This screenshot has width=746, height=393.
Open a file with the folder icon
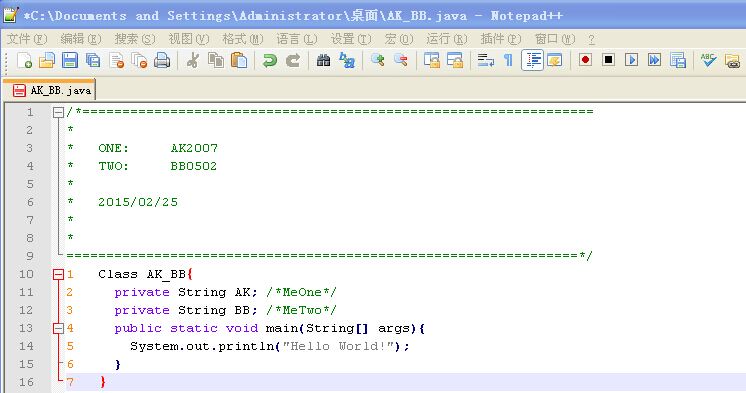[x=47, y=60]
